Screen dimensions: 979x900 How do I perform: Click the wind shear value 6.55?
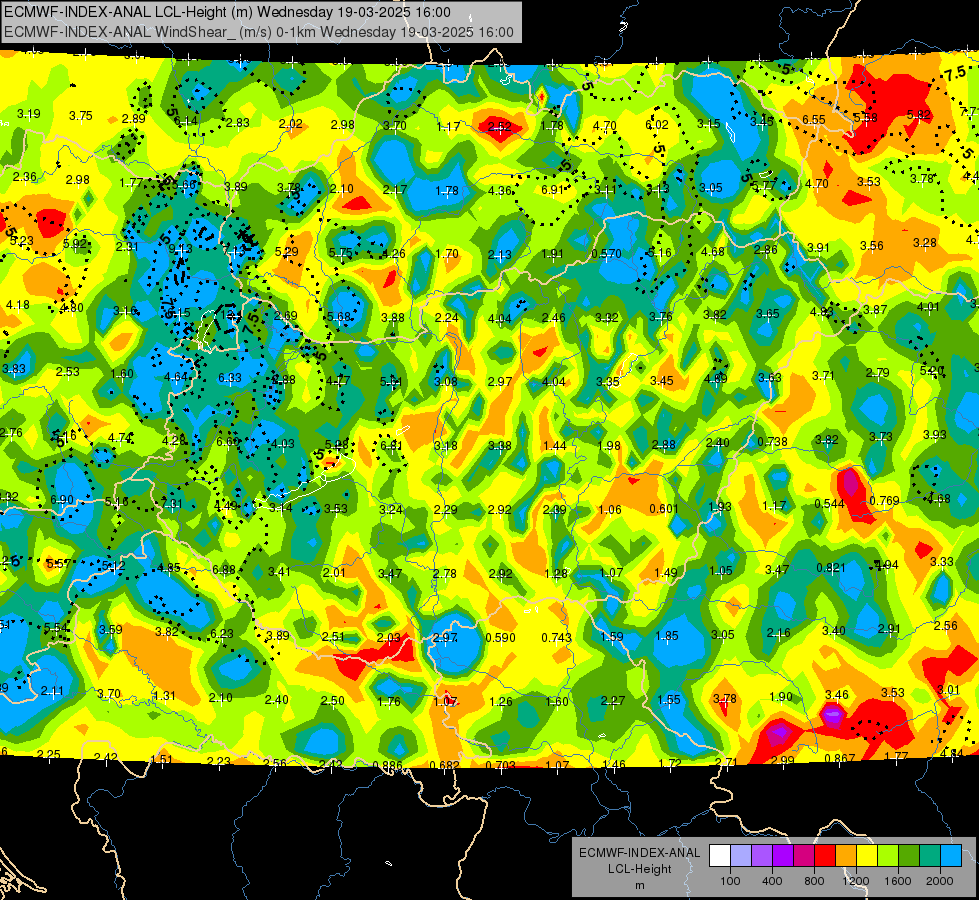coord(814,119)
